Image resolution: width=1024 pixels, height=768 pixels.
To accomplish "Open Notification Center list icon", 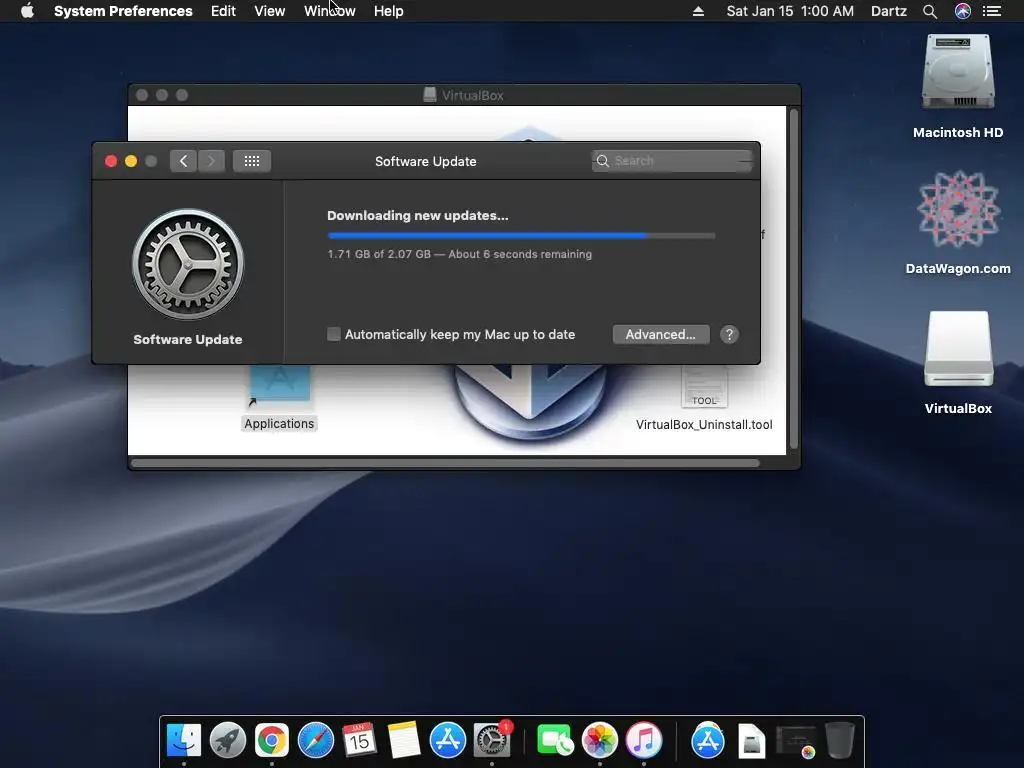I will click(x=992, y=11).
